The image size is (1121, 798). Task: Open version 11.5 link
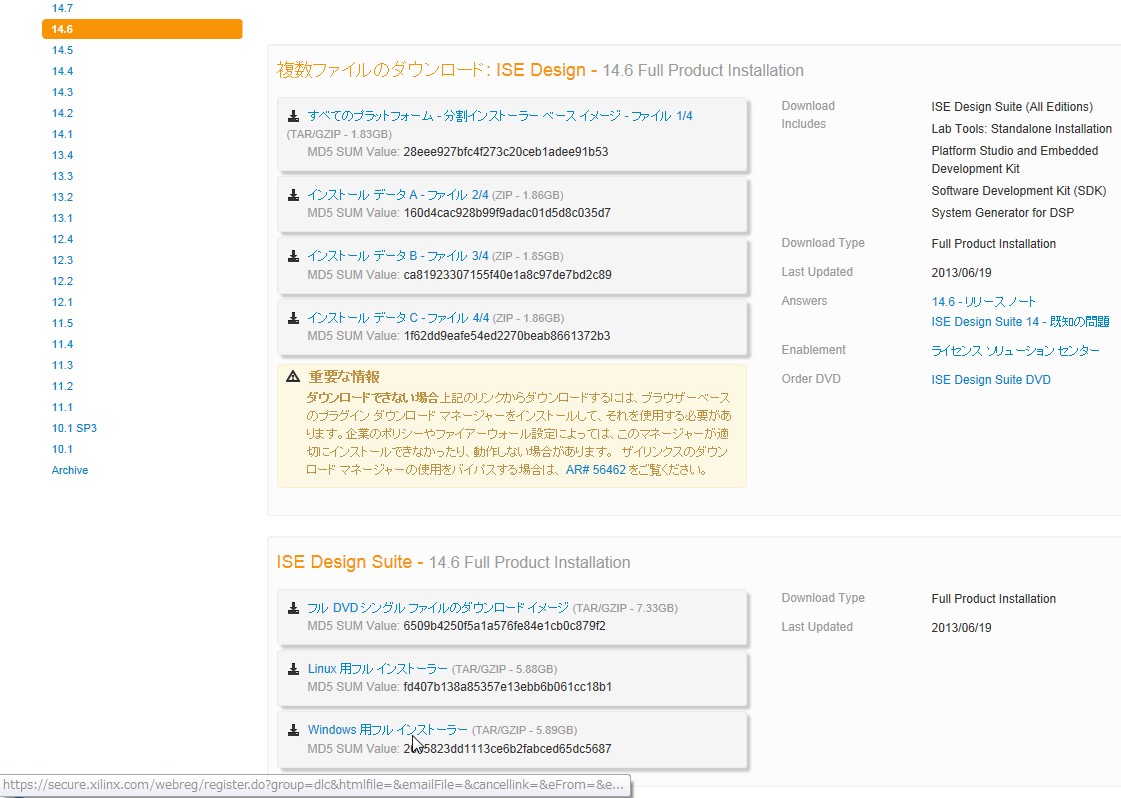point(62,323)
